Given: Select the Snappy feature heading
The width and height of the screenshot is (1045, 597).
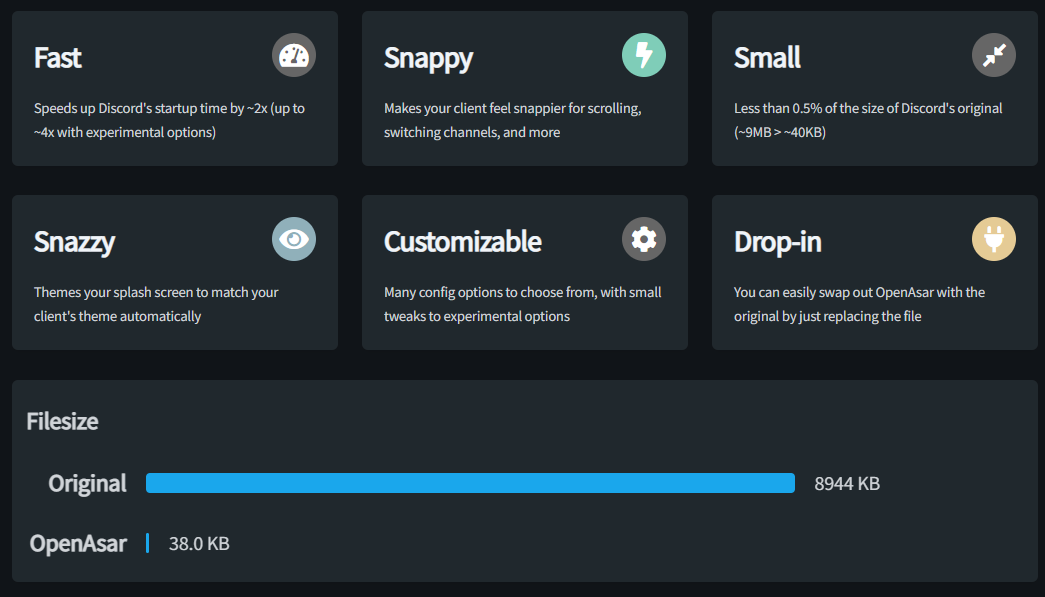Looking at the screenshot, I should pos(428,58).
